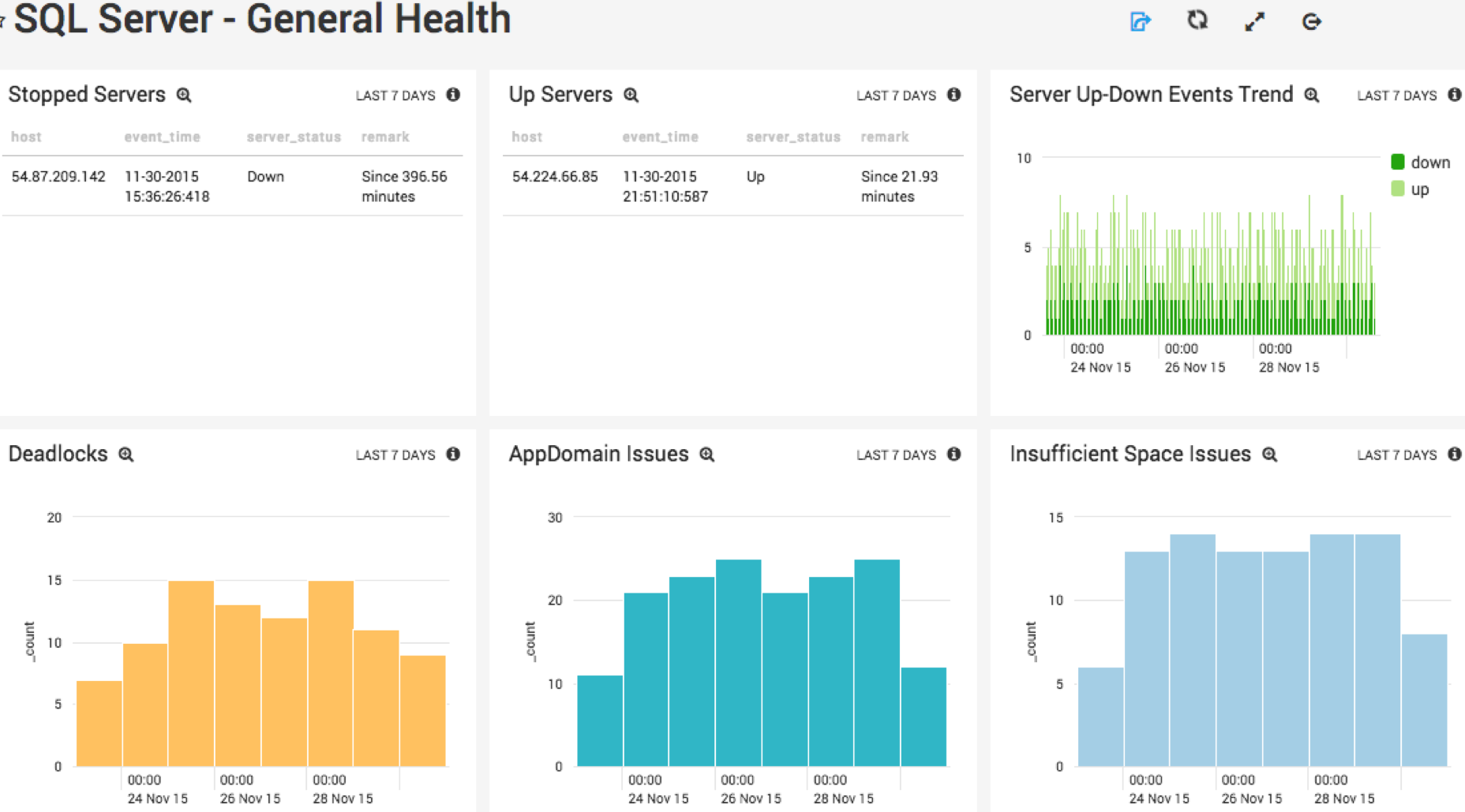1465x812 pixels.
Task: Select the 'down' legend label
Action: click(x=1430, y=162)
